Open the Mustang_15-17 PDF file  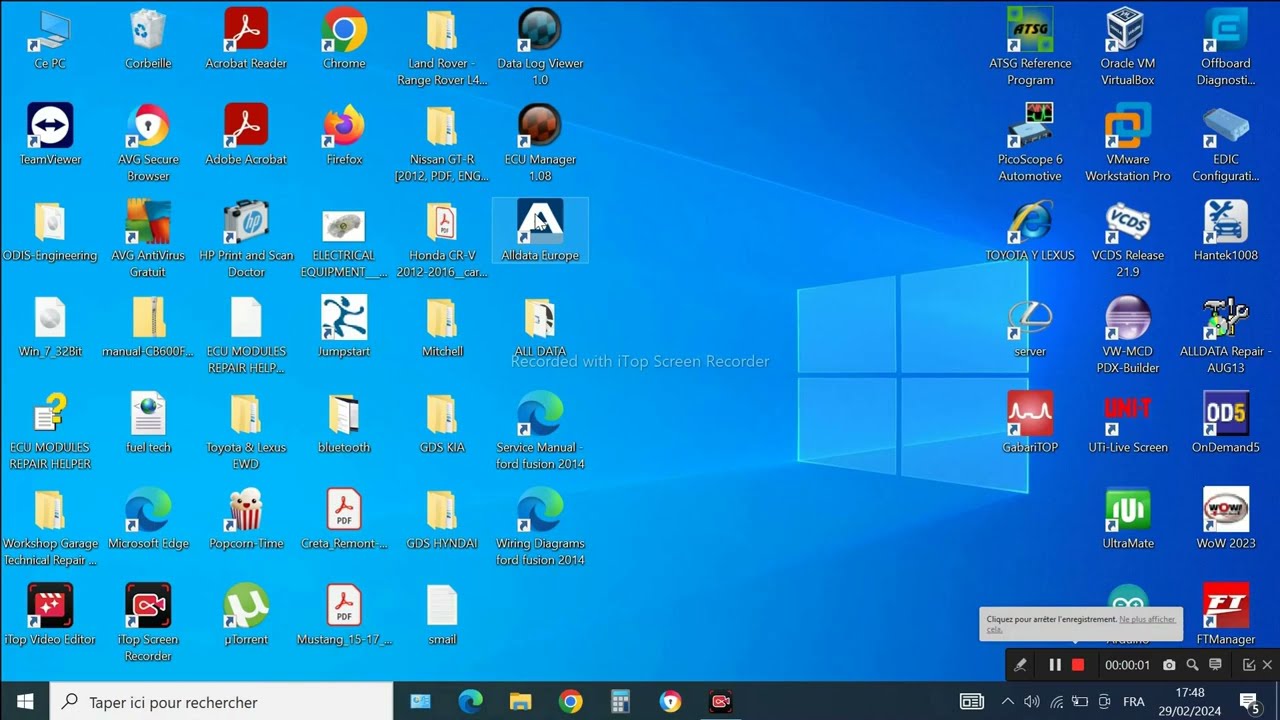point(344,615)
